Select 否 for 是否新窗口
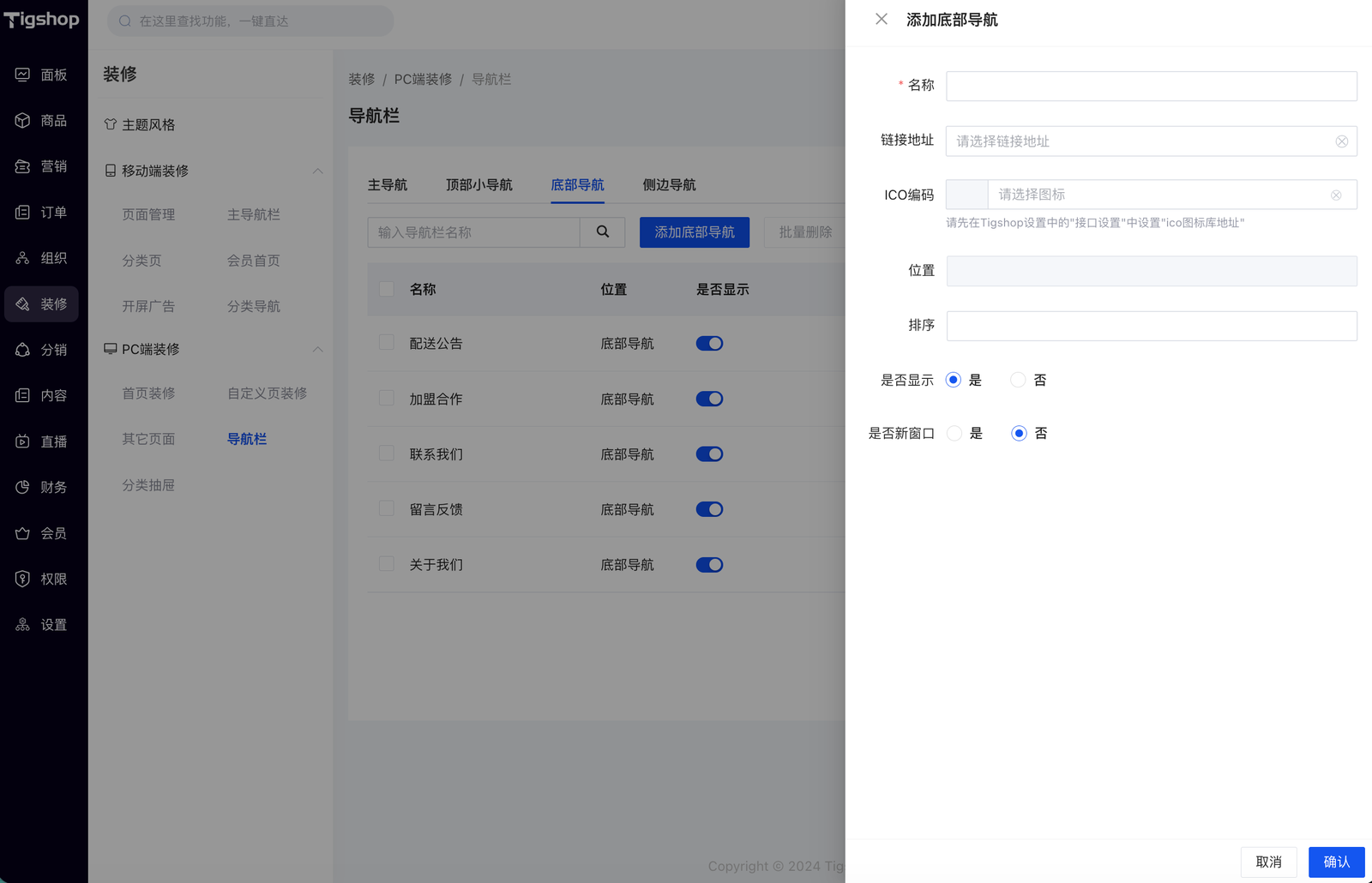Viewport: 1372px width, 883px height. click(1019, 434)
